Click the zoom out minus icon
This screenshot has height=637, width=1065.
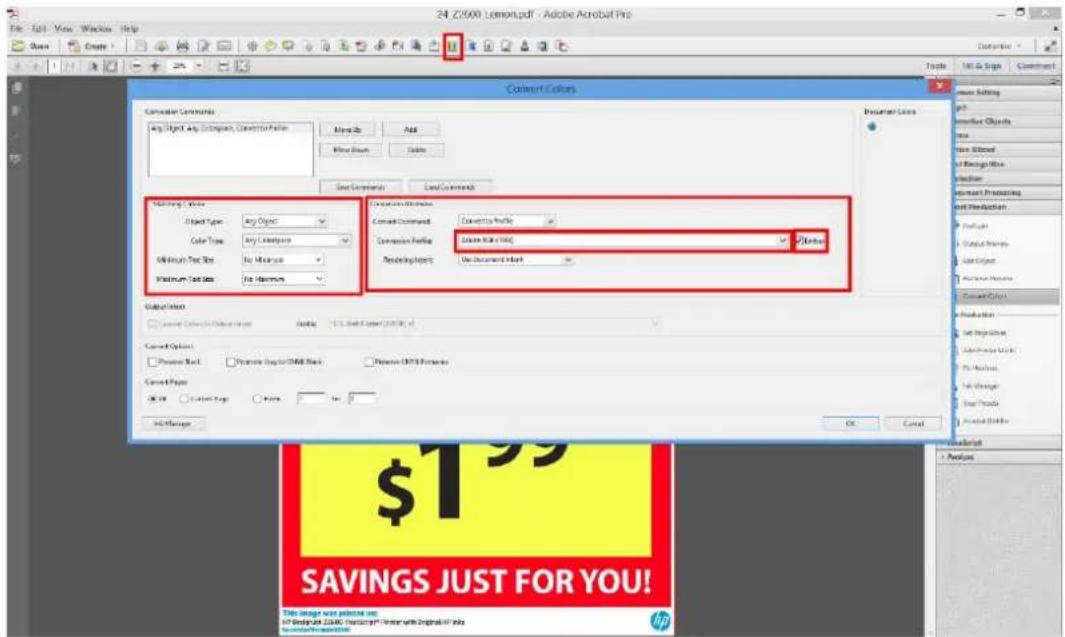(136, 66)
